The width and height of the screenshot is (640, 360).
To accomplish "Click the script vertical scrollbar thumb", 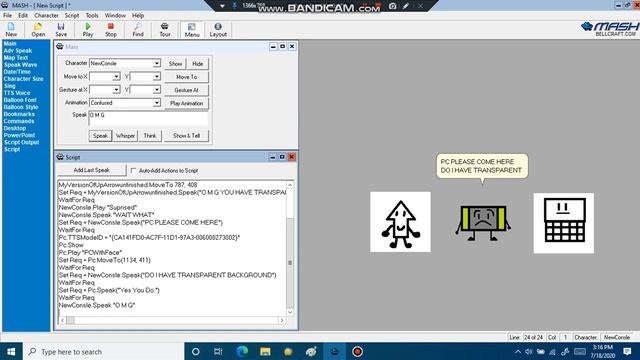I will click(x=290, y=262).
